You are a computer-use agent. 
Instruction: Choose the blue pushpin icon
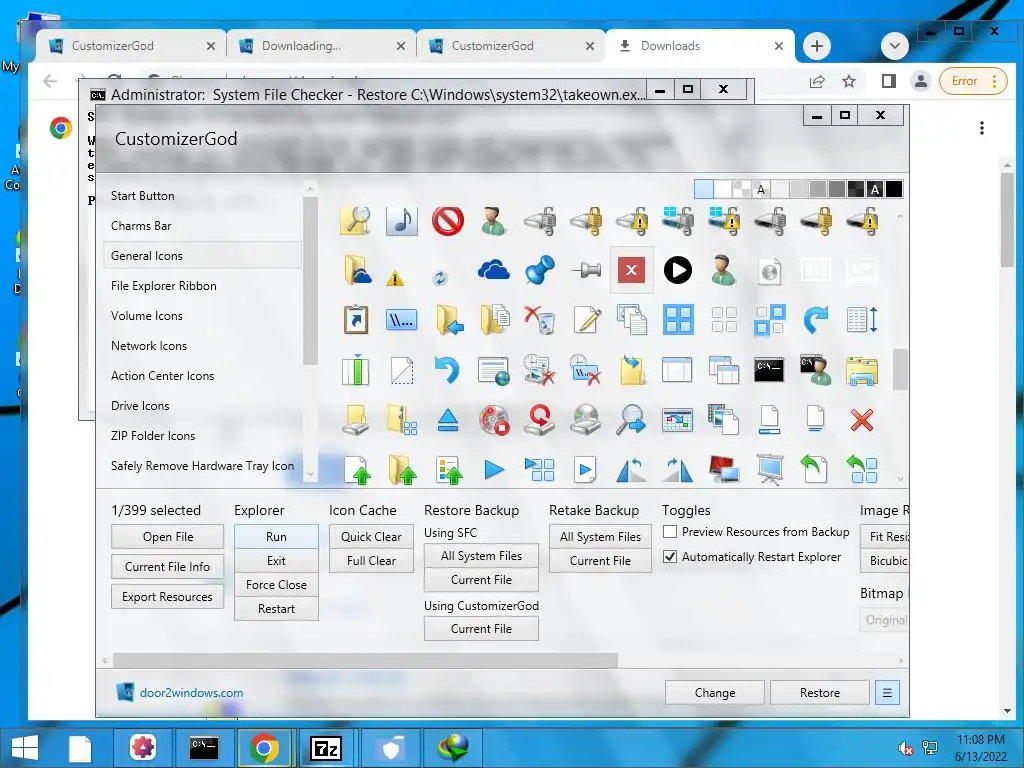coord(539,270)
